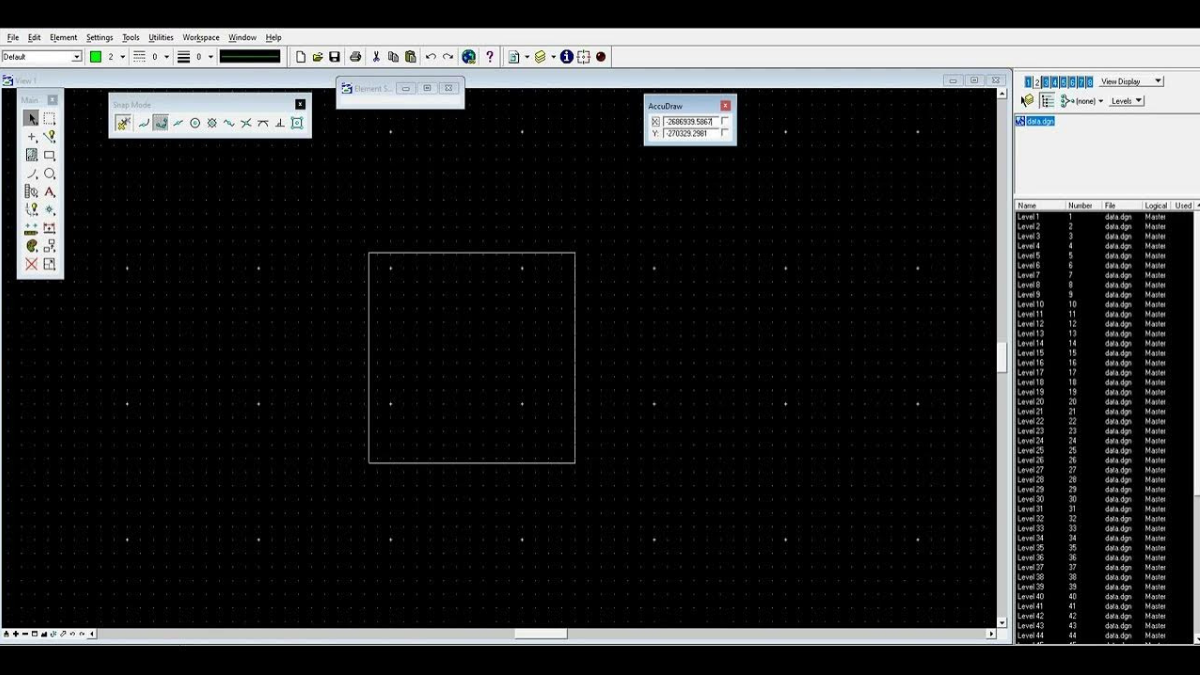Pick the Place Text tool
The image size is (1200, 675).
pos(49,192)
